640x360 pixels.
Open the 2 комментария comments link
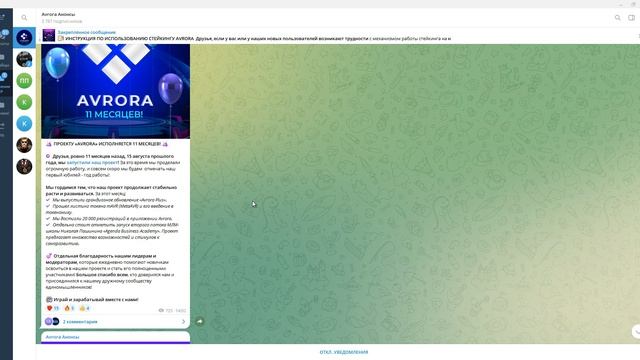point(80,322)
